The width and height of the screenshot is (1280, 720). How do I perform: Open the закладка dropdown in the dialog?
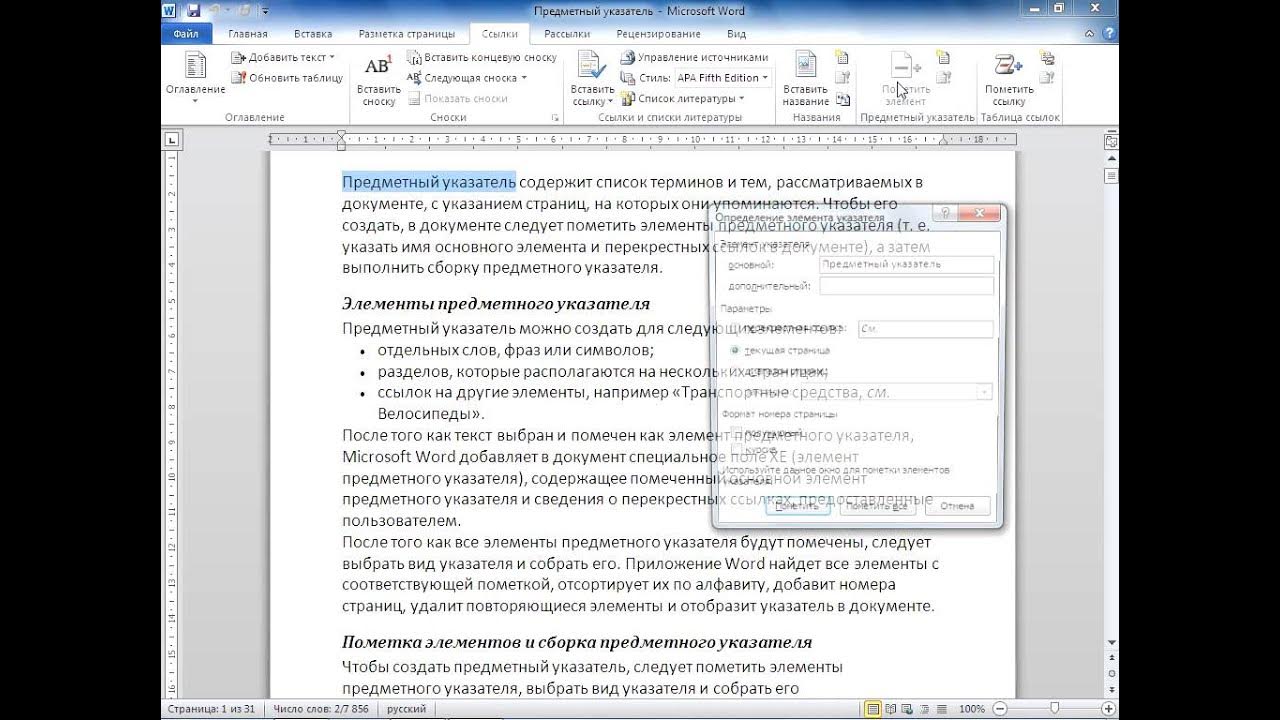pos(985,392)
